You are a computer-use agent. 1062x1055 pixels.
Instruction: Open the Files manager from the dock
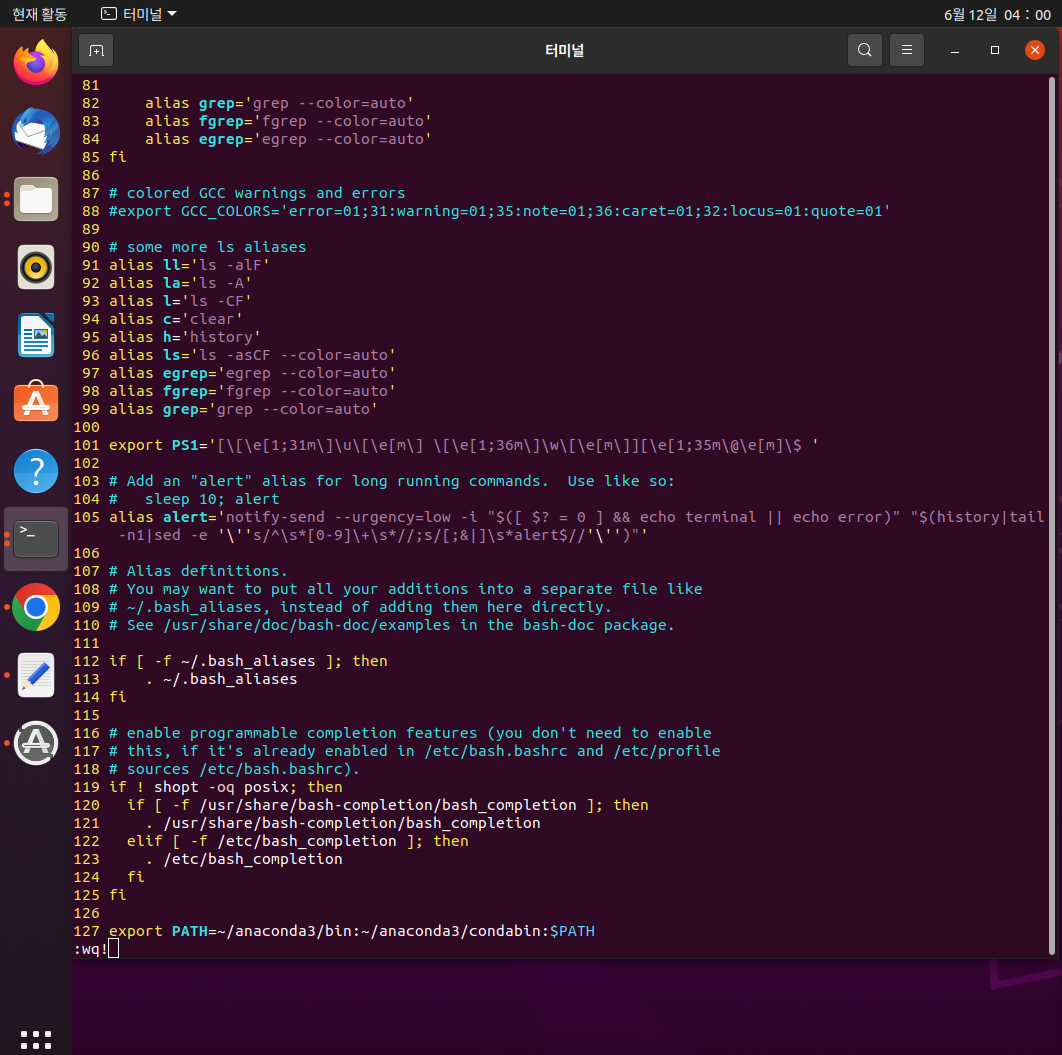pyautogui.click(x=36, y=199)
